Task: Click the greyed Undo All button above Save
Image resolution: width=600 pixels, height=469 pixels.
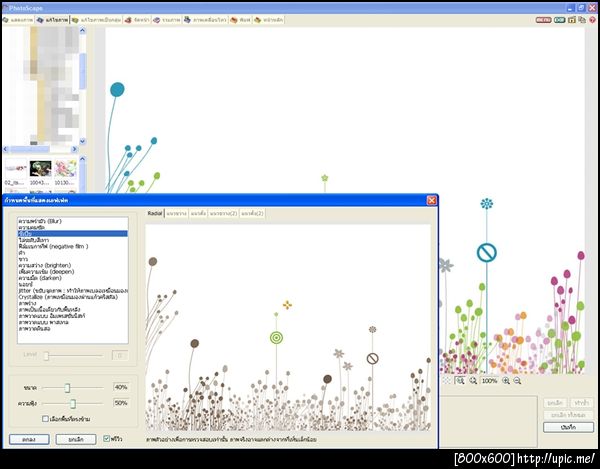Action: click(568, 415)
